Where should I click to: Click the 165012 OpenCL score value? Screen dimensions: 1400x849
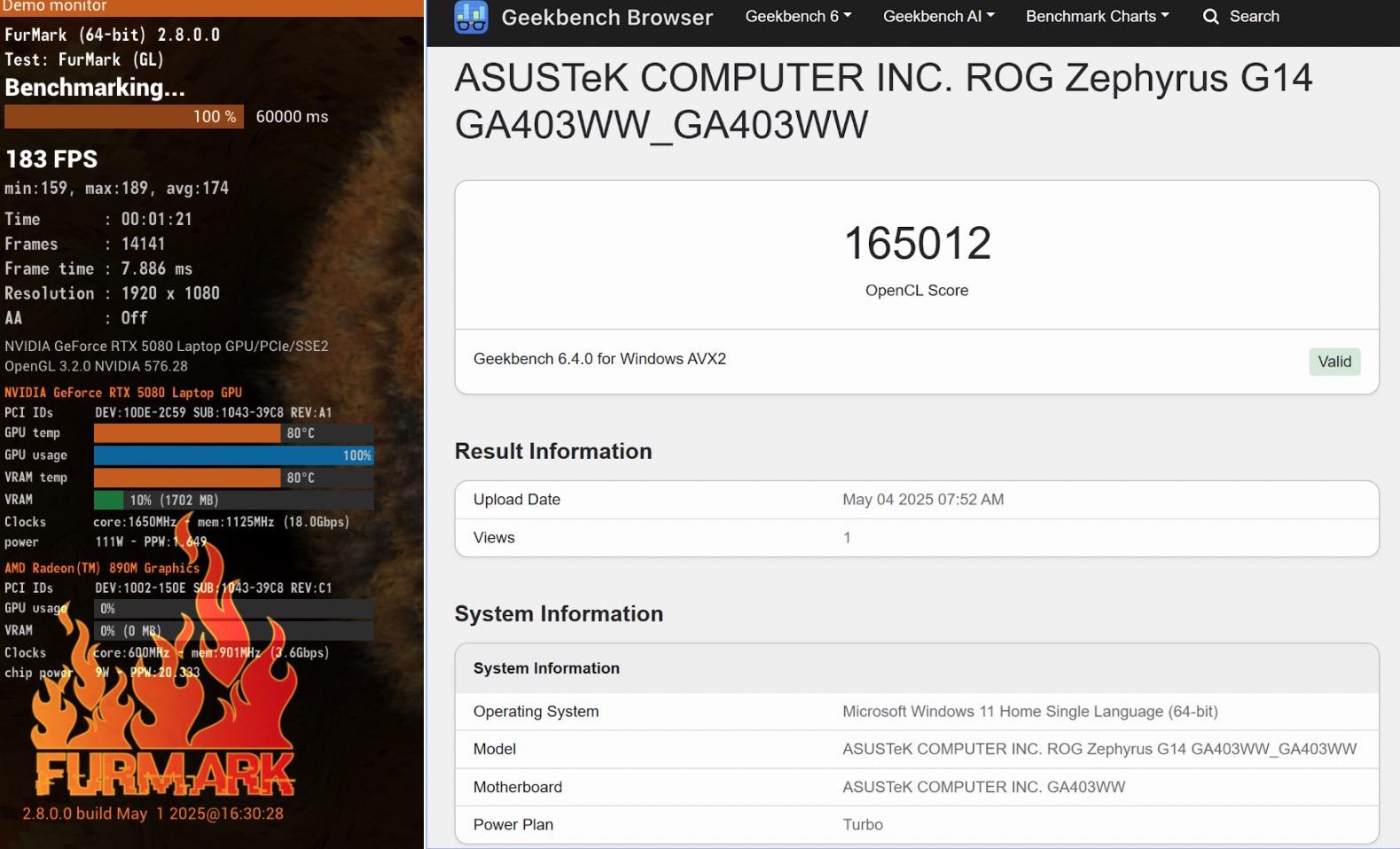coord(917,243)
